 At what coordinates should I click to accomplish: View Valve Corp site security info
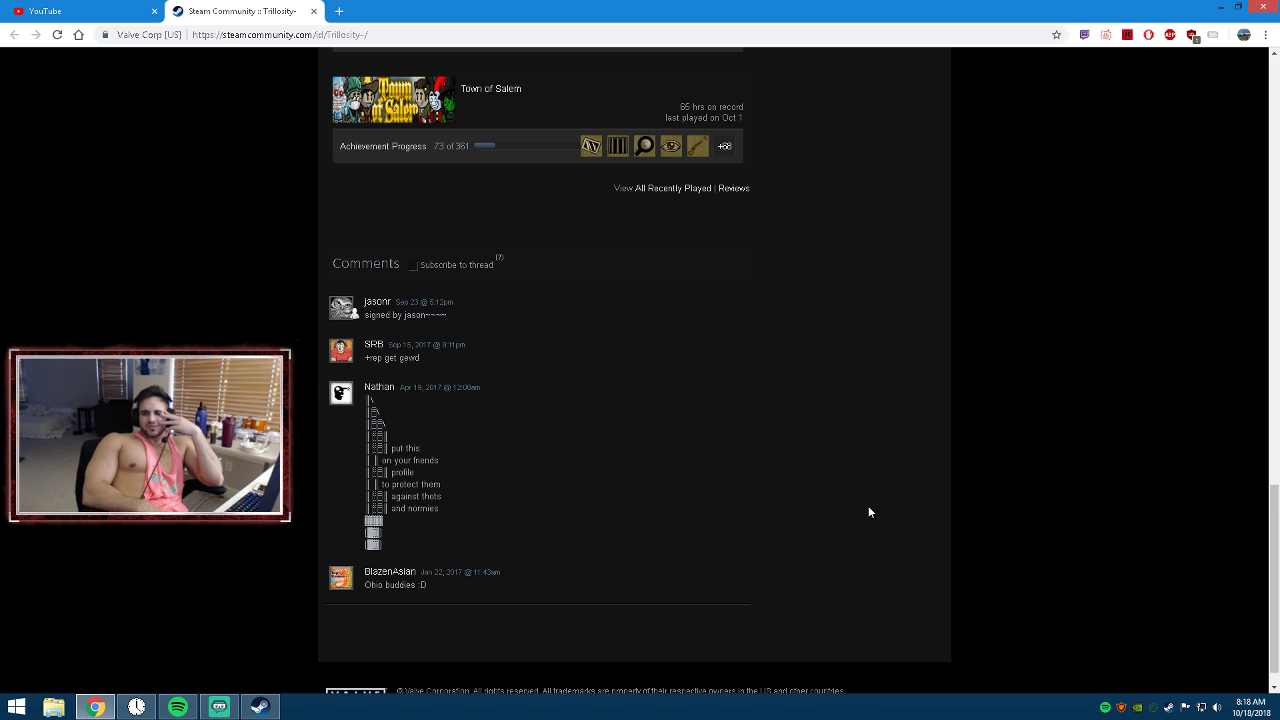point(142,34)
